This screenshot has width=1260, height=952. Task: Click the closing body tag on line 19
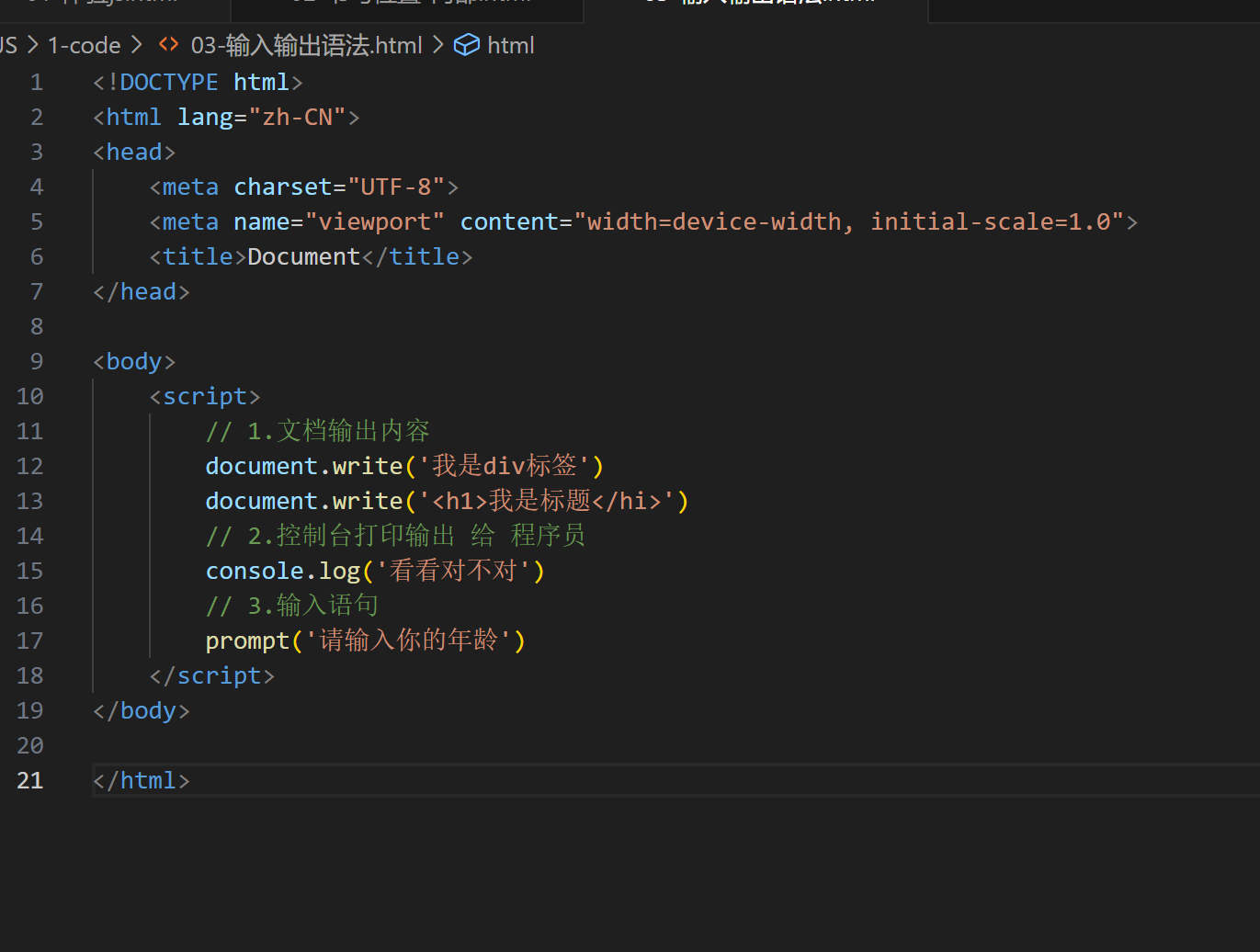click(x=142, y=711)
